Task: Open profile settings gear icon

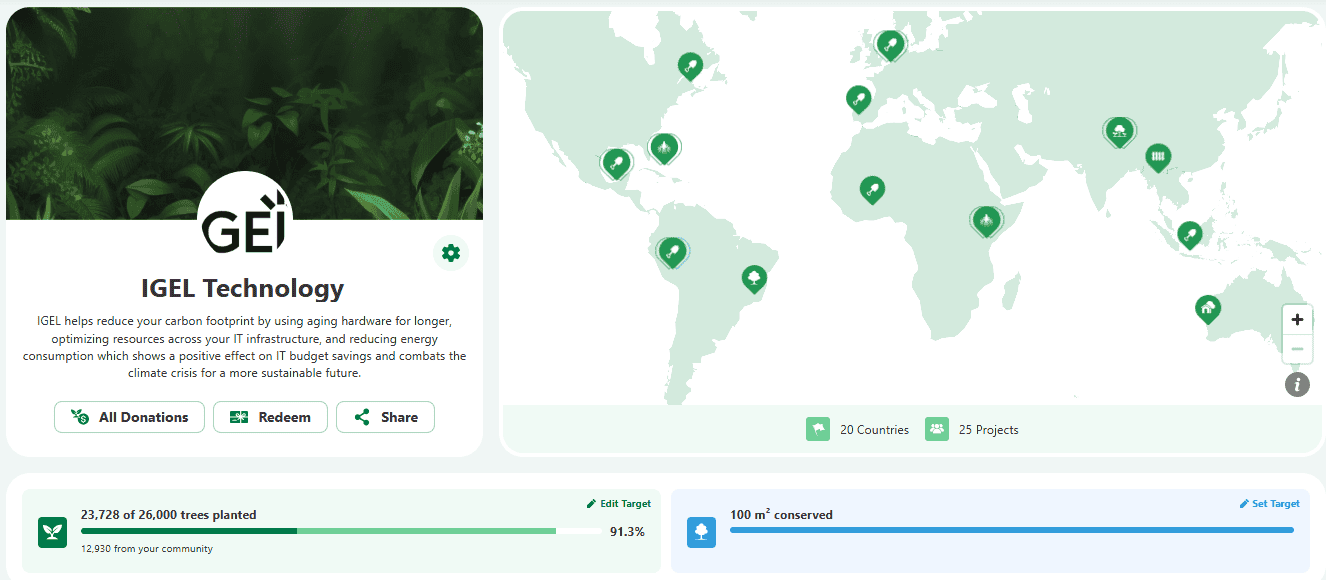Action: click(451, 253)
